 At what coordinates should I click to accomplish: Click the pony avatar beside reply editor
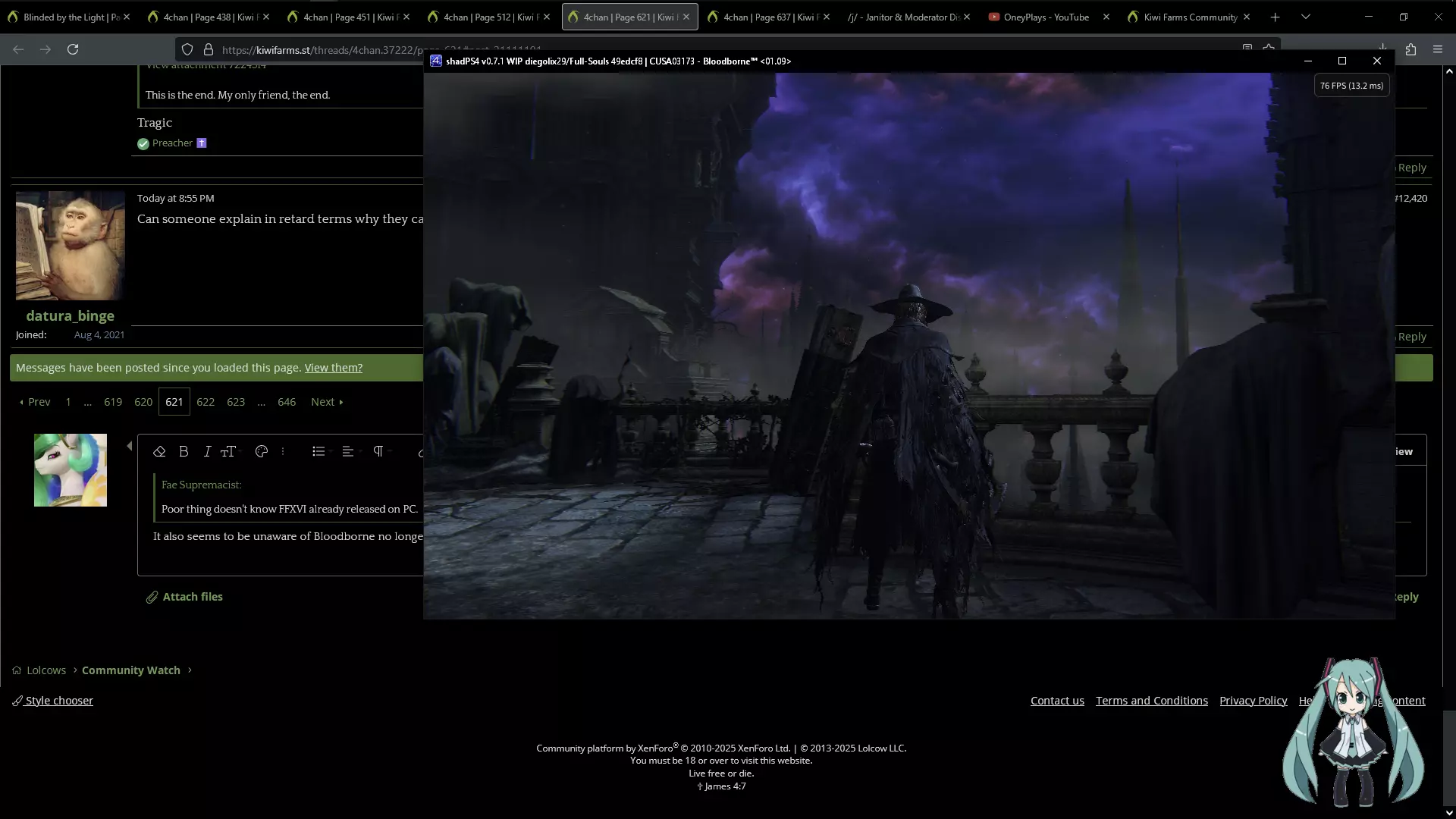(x=71, y=470)
